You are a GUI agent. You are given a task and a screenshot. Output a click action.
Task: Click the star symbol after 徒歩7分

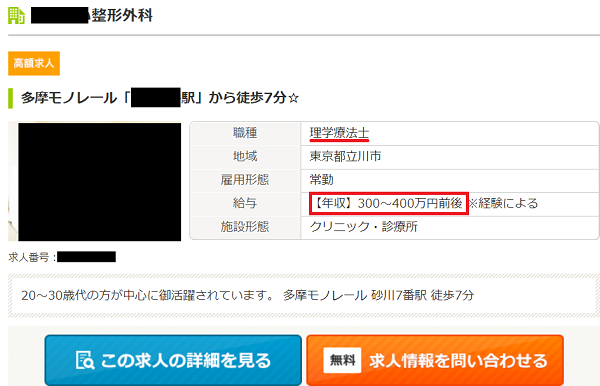[x=293, y=98]
